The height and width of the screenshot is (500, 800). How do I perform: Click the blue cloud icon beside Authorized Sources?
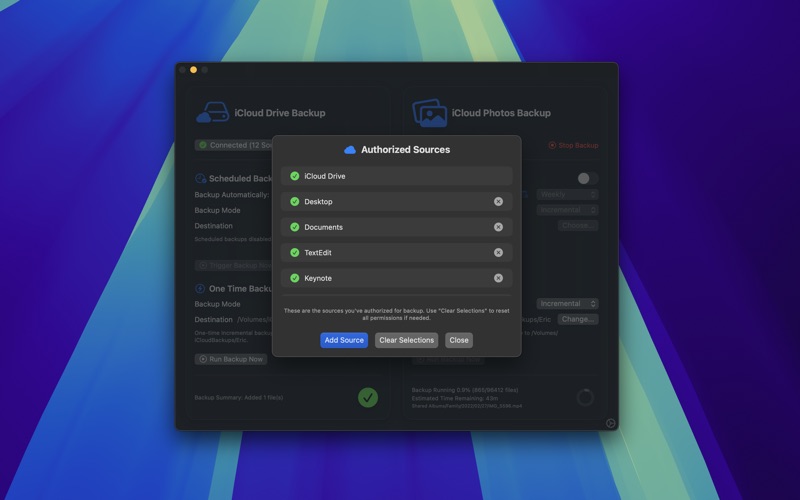[350, 150]
